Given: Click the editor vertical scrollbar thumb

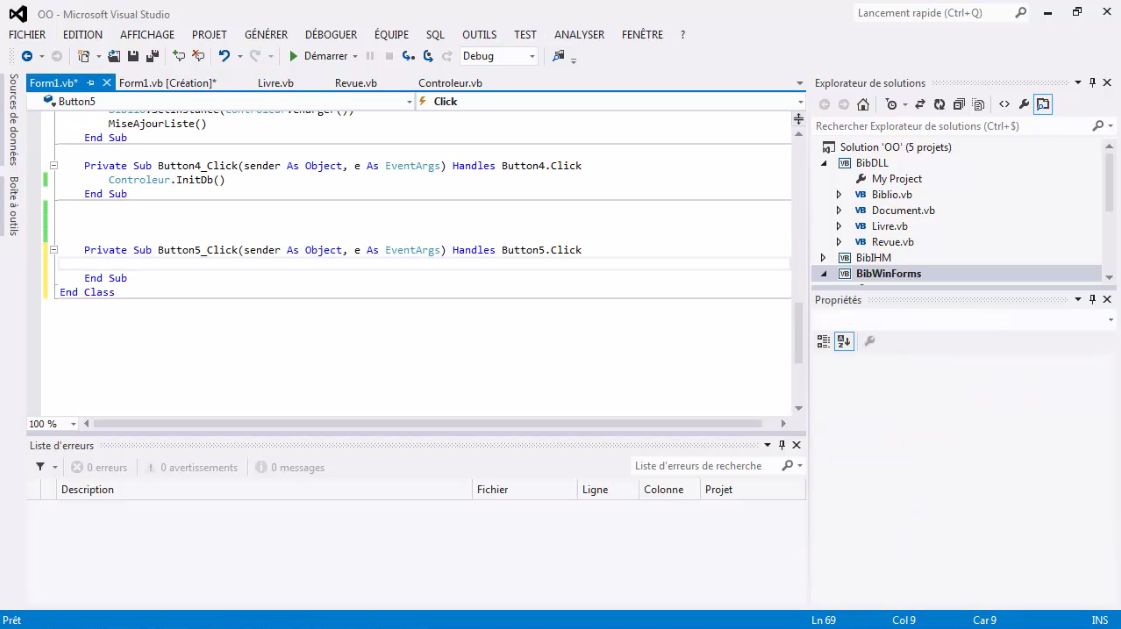Looking at the screenshot, I should (x=799, y=333).
